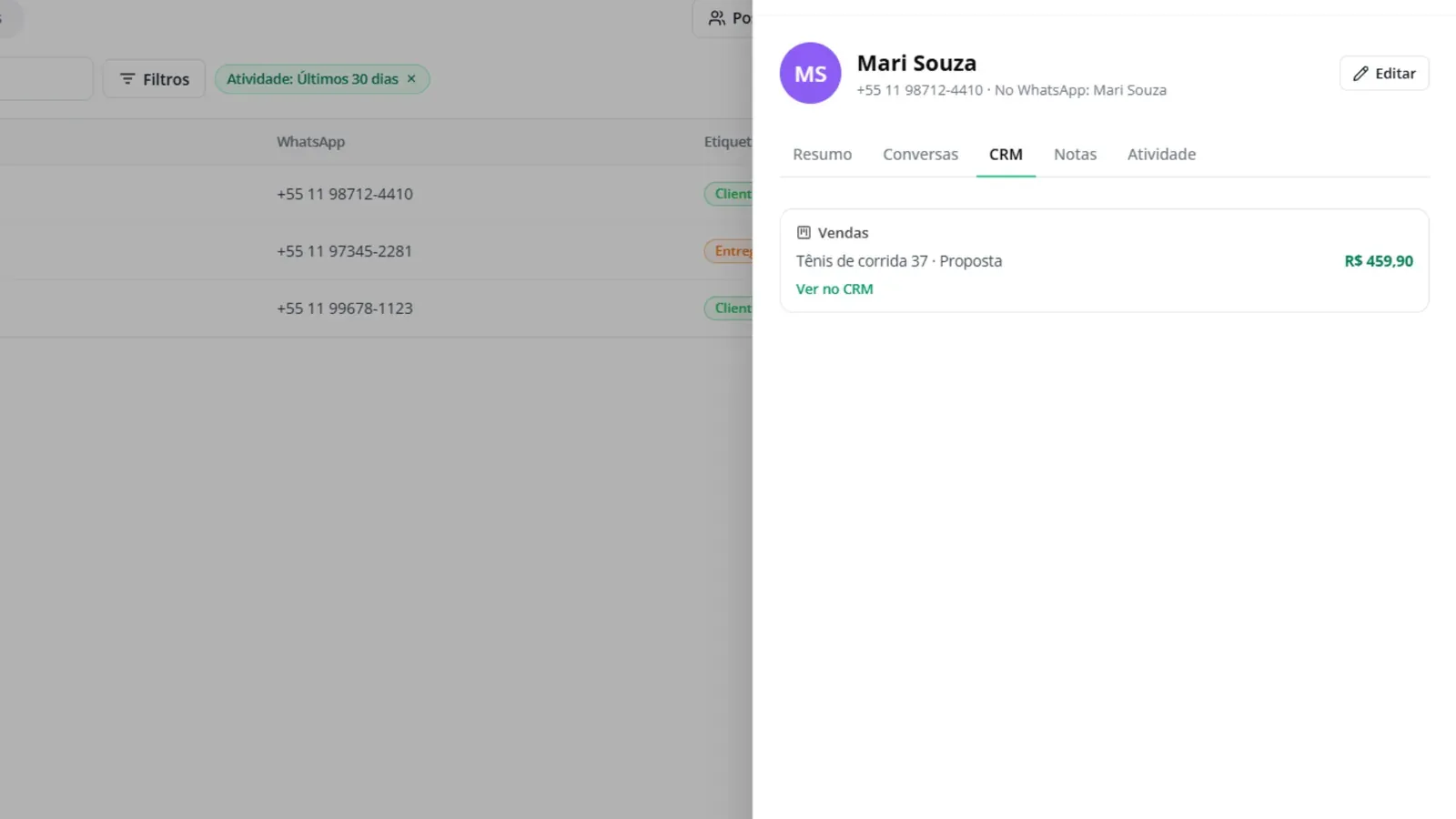Select the row with +55 11 97345-2281
Viewport: 1456px width, 819px height.
pyautogui.click(x=376, y=251)
